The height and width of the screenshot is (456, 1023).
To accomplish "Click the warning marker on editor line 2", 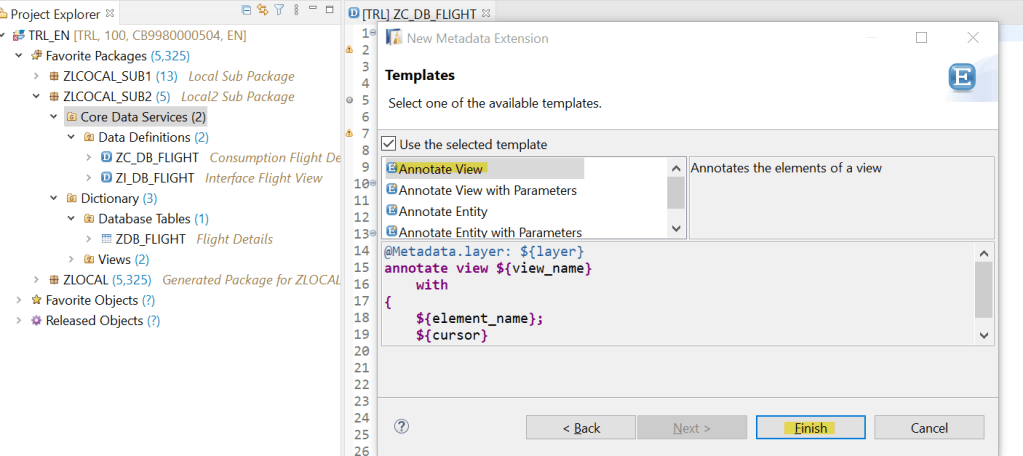I will click(349, 50).
